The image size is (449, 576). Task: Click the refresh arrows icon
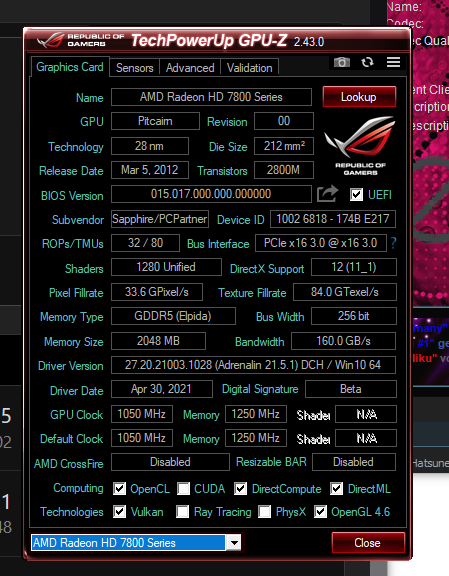click(x=367, y=62)
